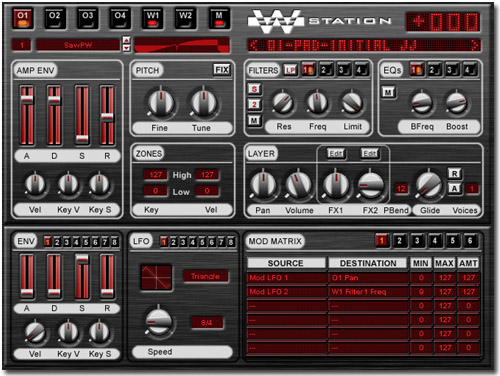500x376 pixels.
Task: Toggle the layer R button
Action: pyautogui.click(x=455, y=174)
